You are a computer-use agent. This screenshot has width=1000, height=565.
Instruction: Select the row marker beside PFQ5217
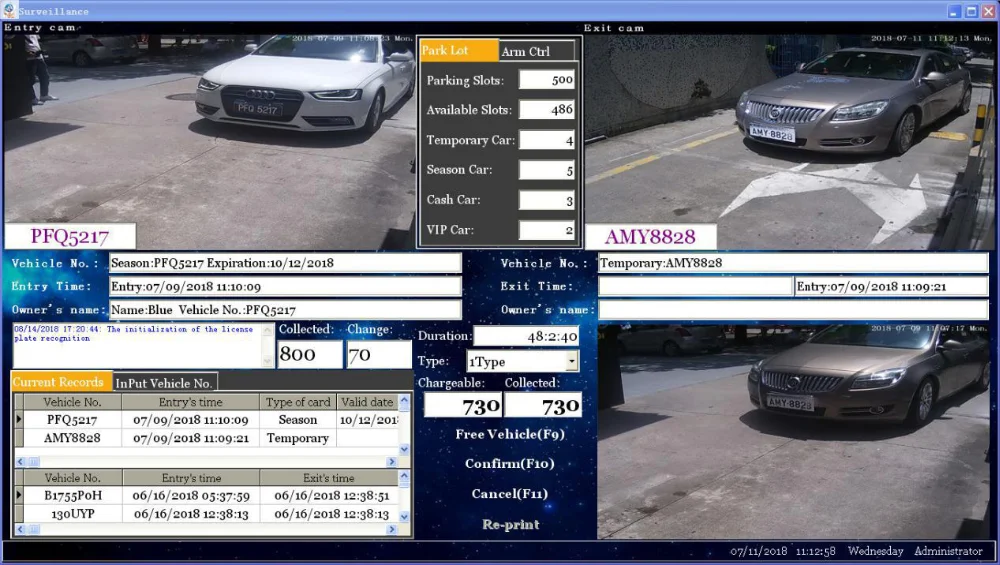click(x=18, y=420)
